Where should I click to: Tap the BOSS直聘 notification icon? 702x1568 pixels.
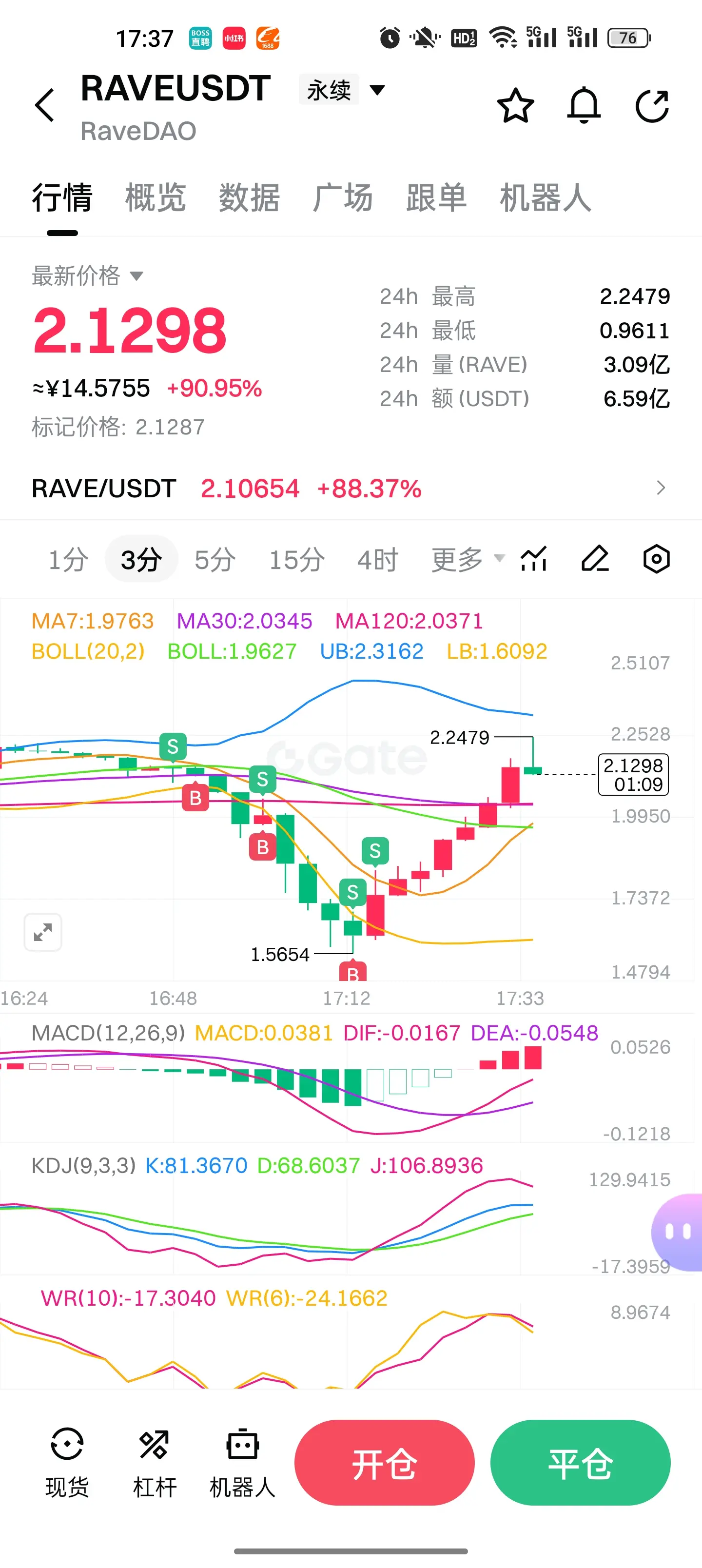coord(200,39)
